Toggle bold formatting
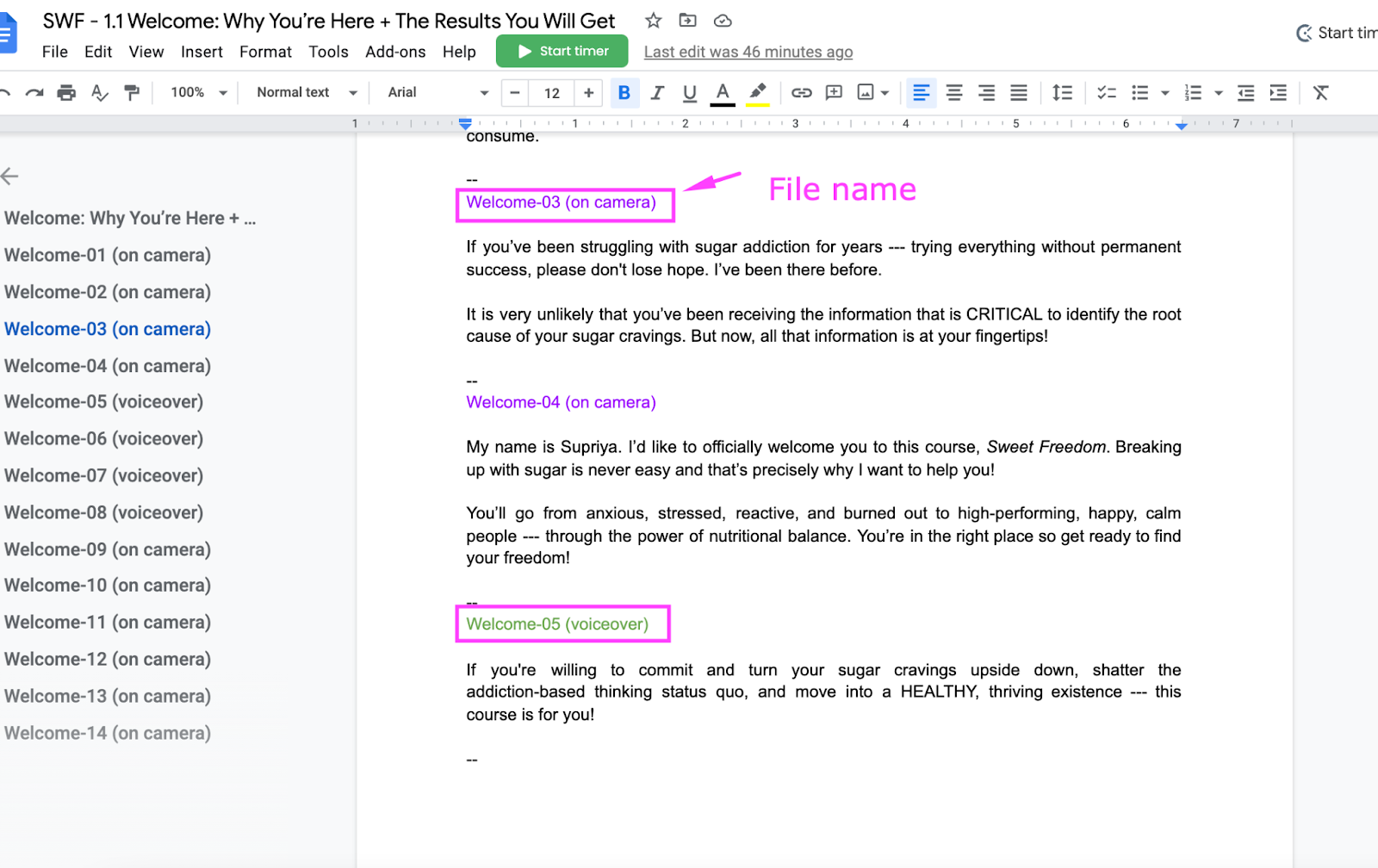The width and height of the screenshot is (1378, 868). [x=624, y=93]
